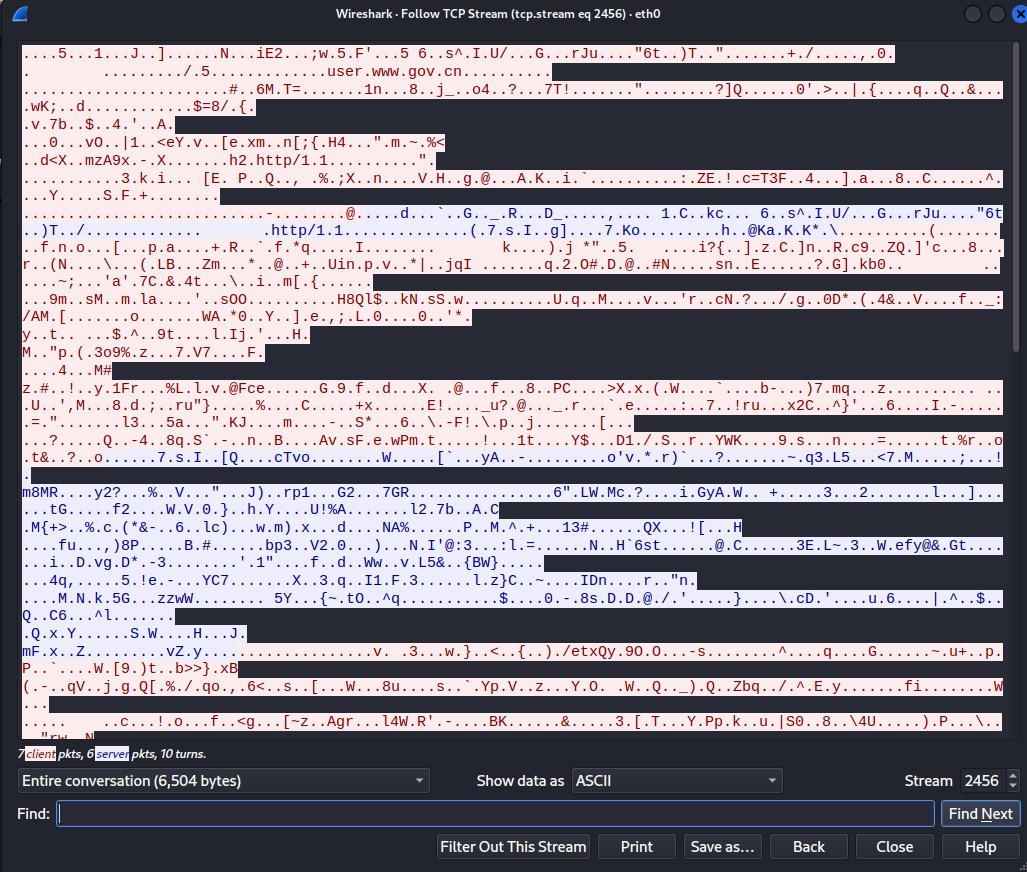Click the window minimize circle icon
Screen dimensions: 1027x872
click(x=973, y=14)
